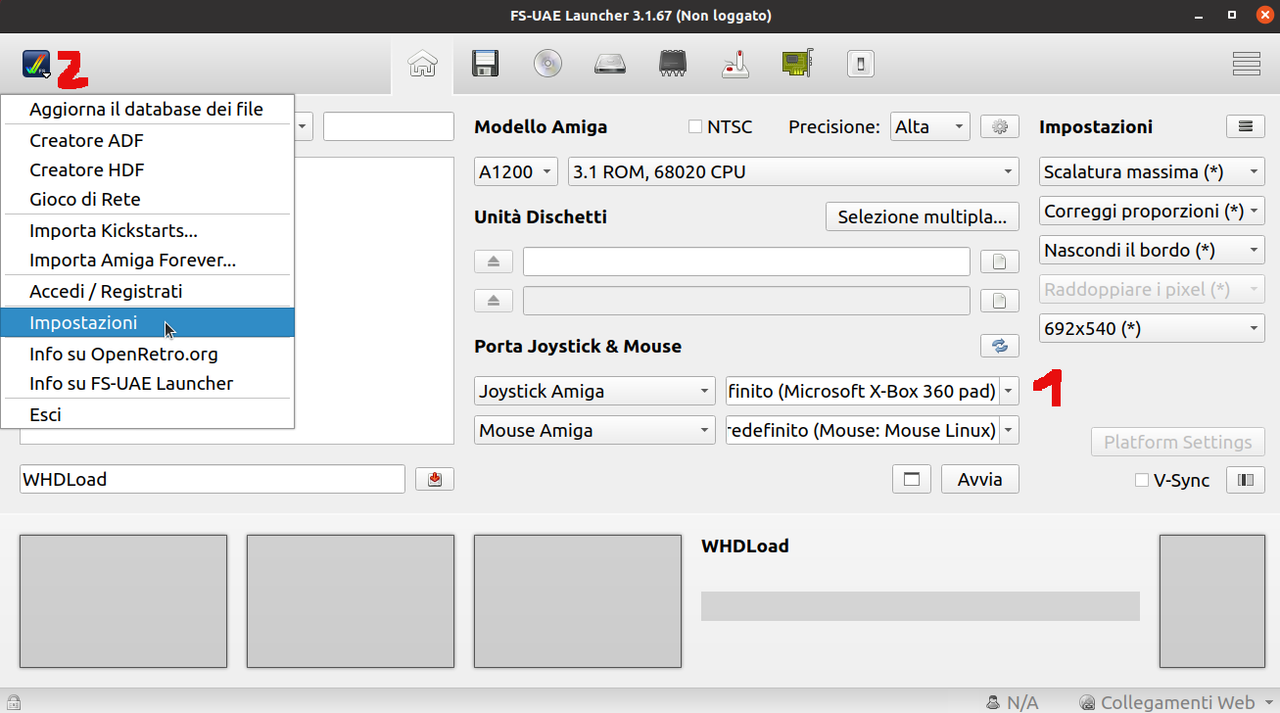The height and width of the screenshot is (713, 1280).
Task: Open the A1200 model dropdown
Action: [x=516, y=172]
